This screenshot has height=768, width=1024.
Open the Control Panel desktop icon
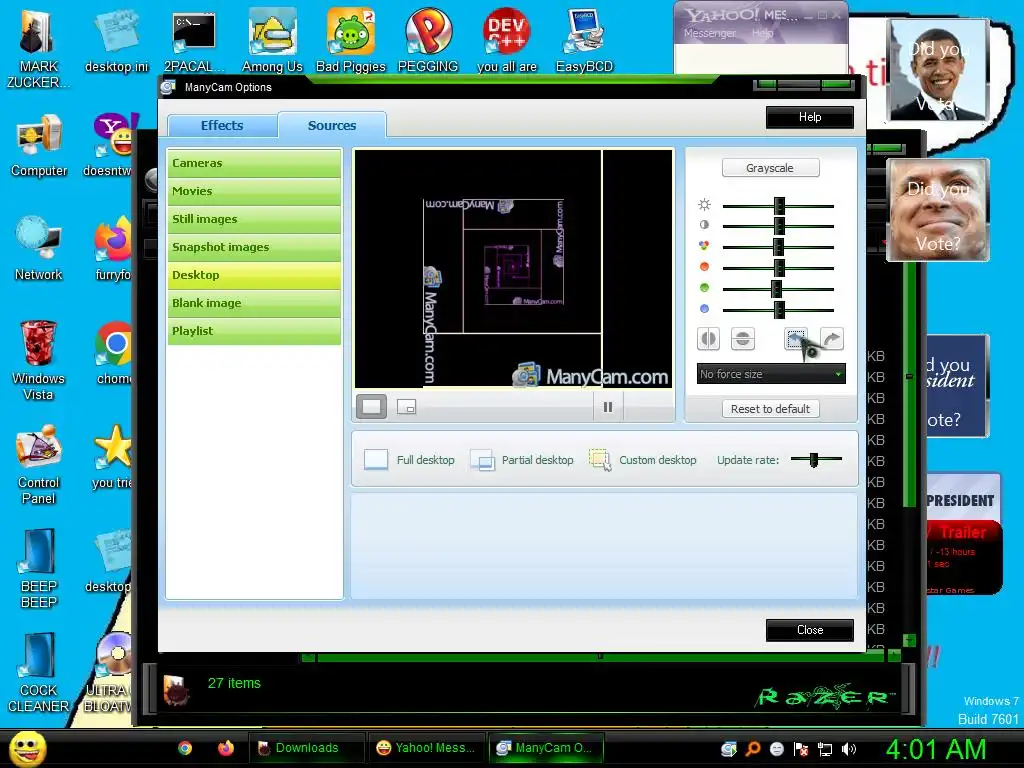pyautogui.click(x=39, y=464)
